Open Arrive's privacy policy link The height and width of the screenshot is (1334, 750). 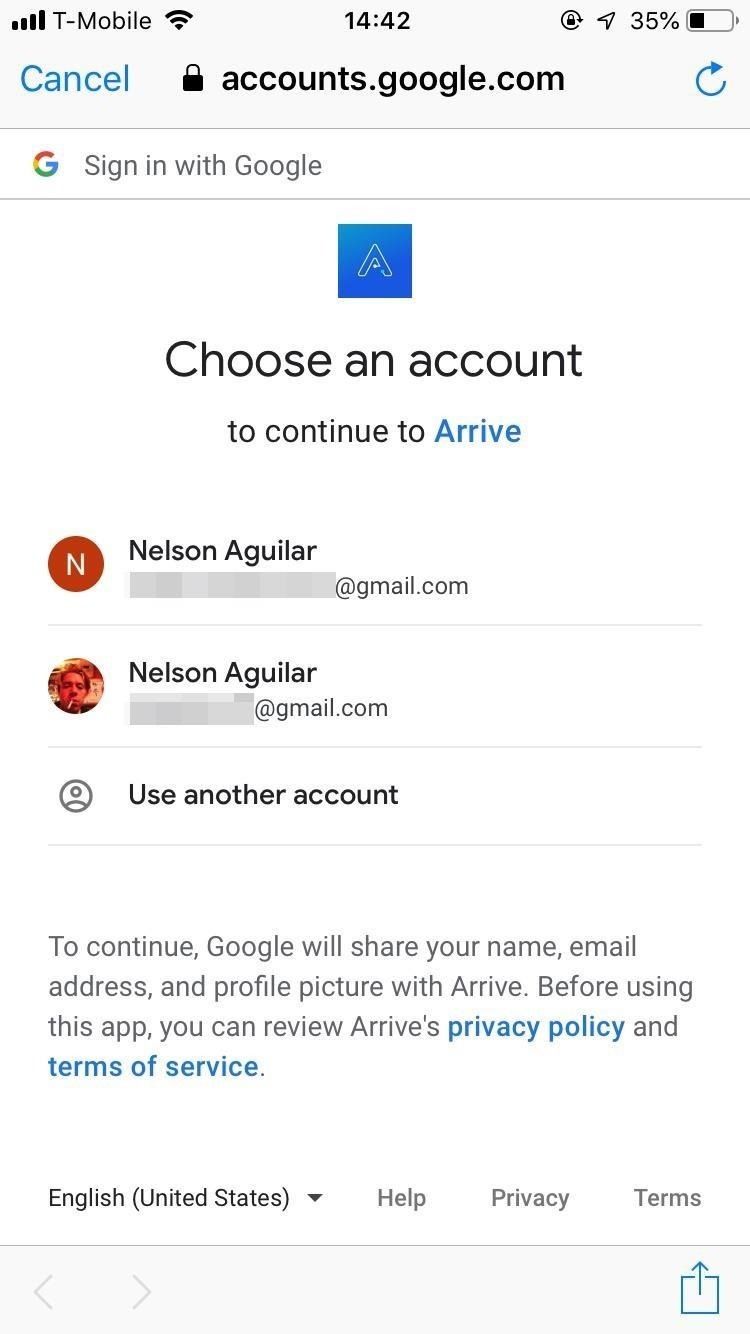[536, 1027]
